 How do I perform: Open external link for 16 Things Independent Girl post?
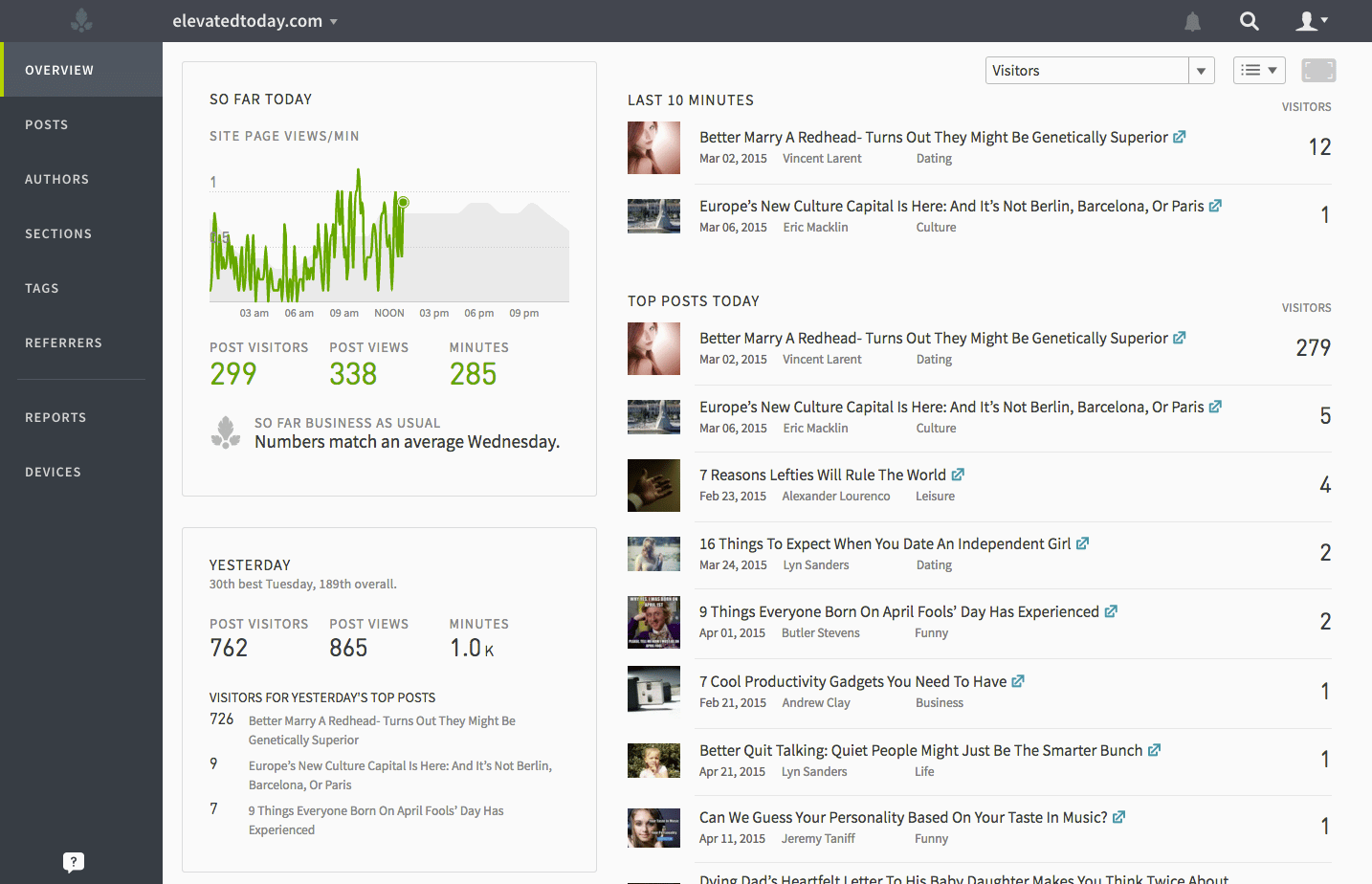[x=1082, y=543]
